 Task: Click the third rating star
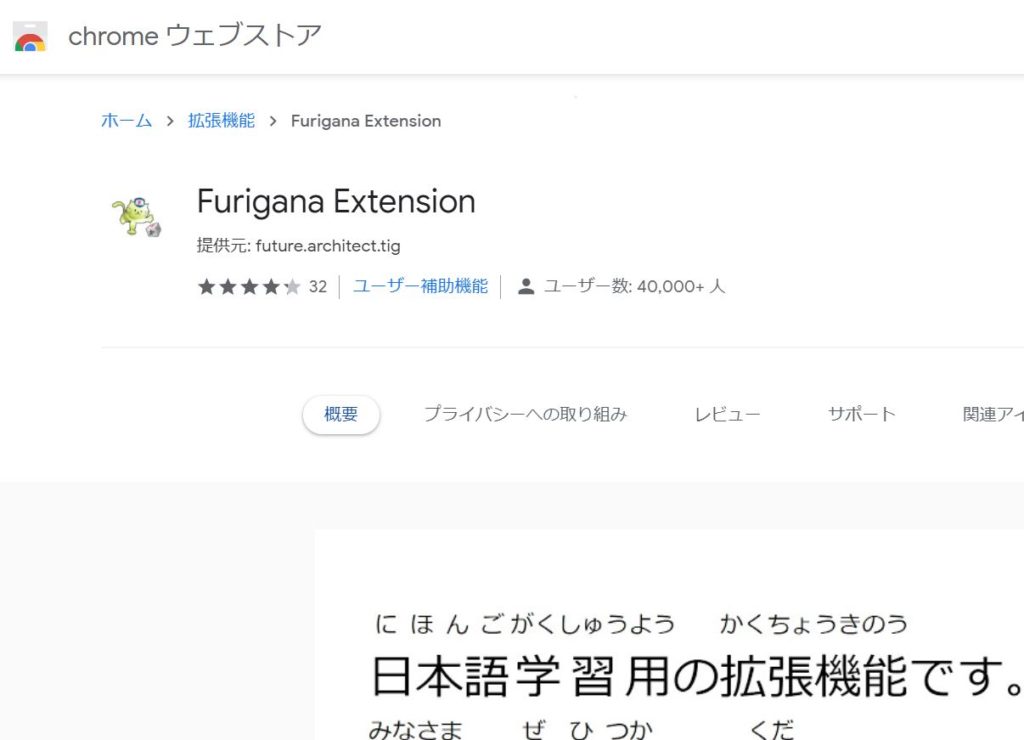[x=249, y=287]
